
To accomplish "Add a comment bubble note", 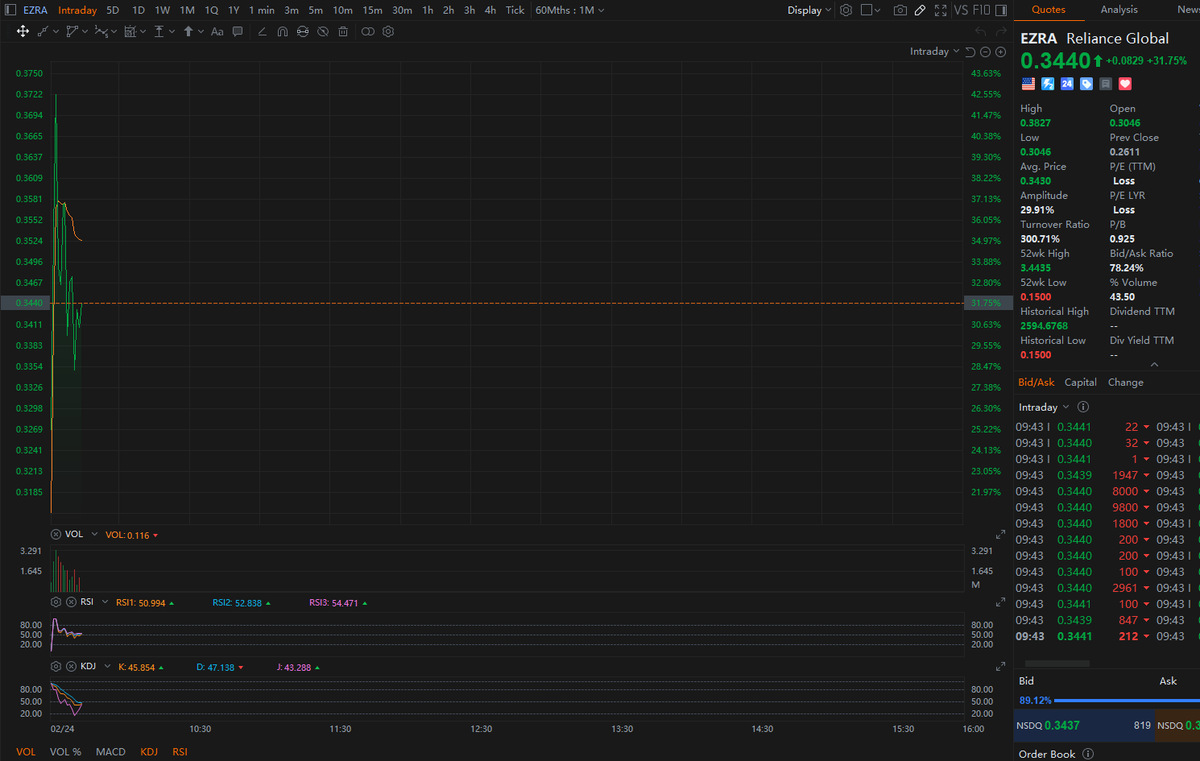I will coord(237,32).
